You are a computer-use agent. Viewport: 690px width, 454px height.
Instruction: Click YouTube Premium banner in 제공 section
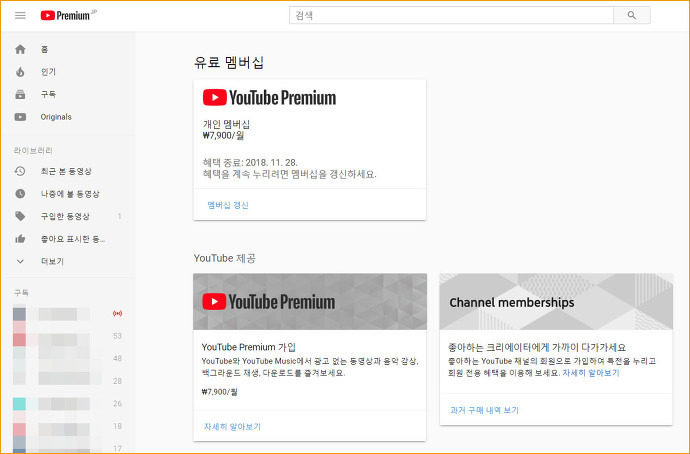tap(310, 302)
